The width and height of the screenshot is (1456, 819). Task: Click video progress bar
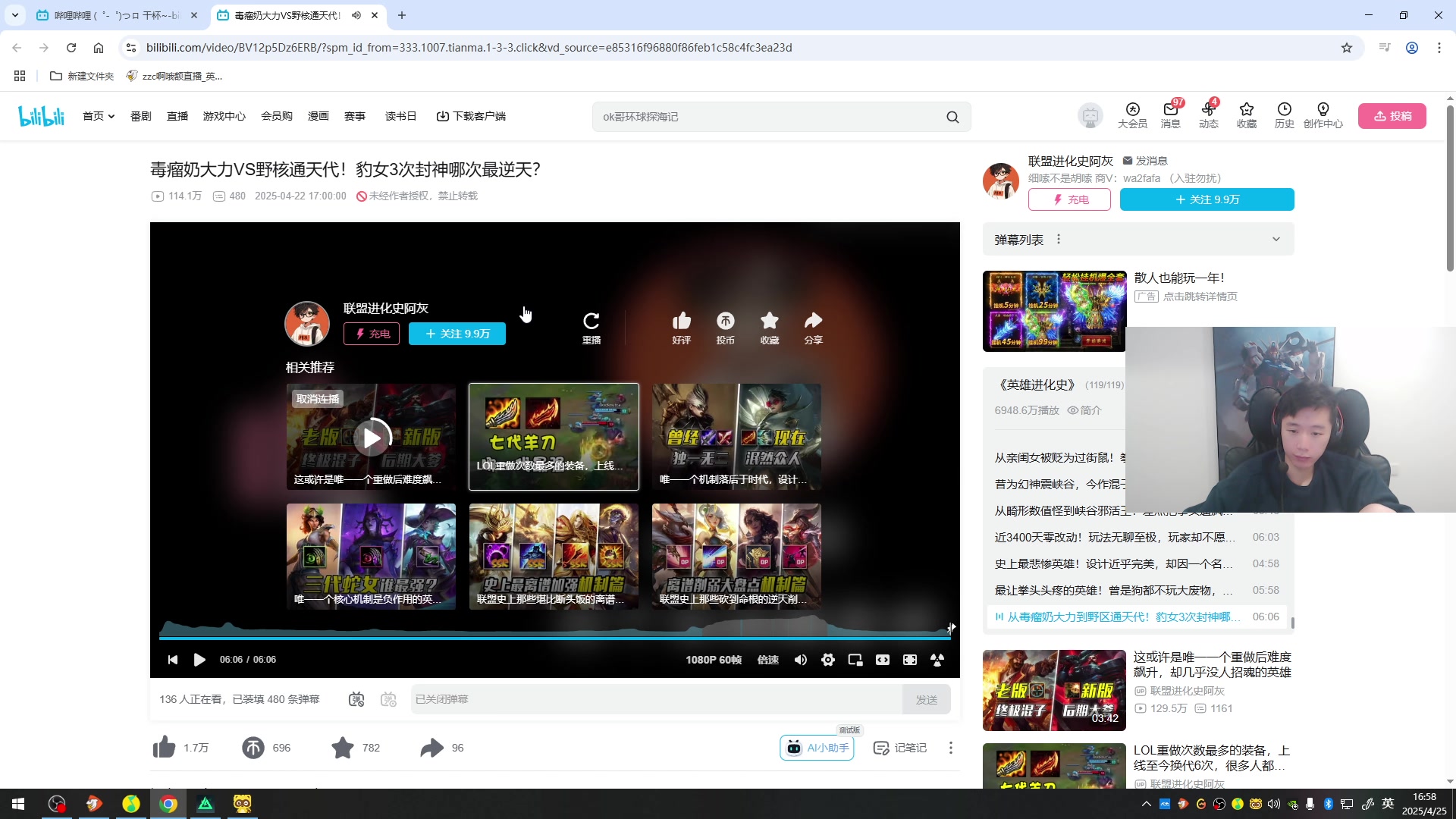[554, 639]
